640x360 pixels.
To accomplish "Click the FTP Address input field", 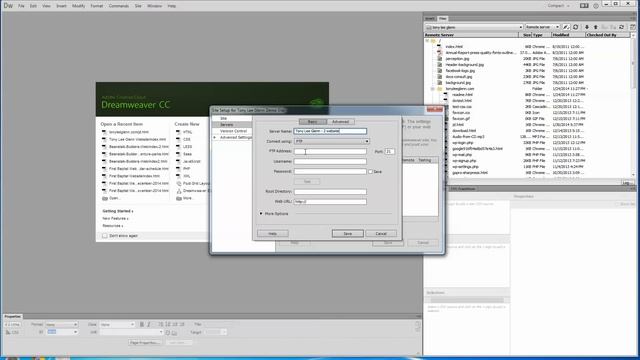I will (x=330, y=151).
